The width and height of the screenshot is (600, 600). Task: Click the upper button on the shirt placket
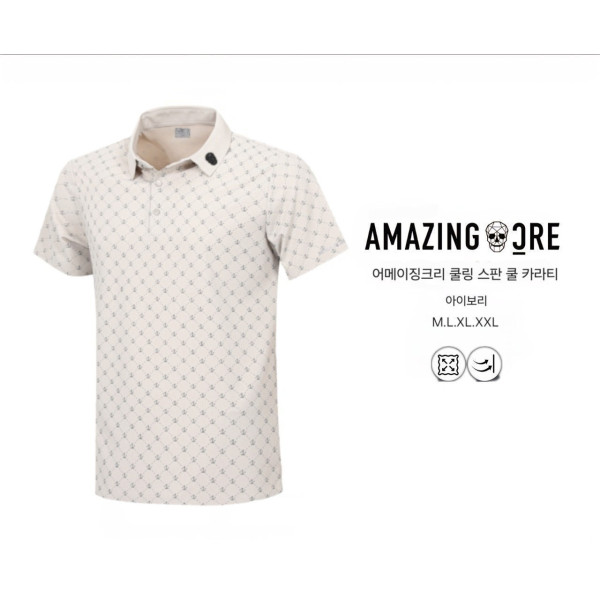click(x=158, y=184)
